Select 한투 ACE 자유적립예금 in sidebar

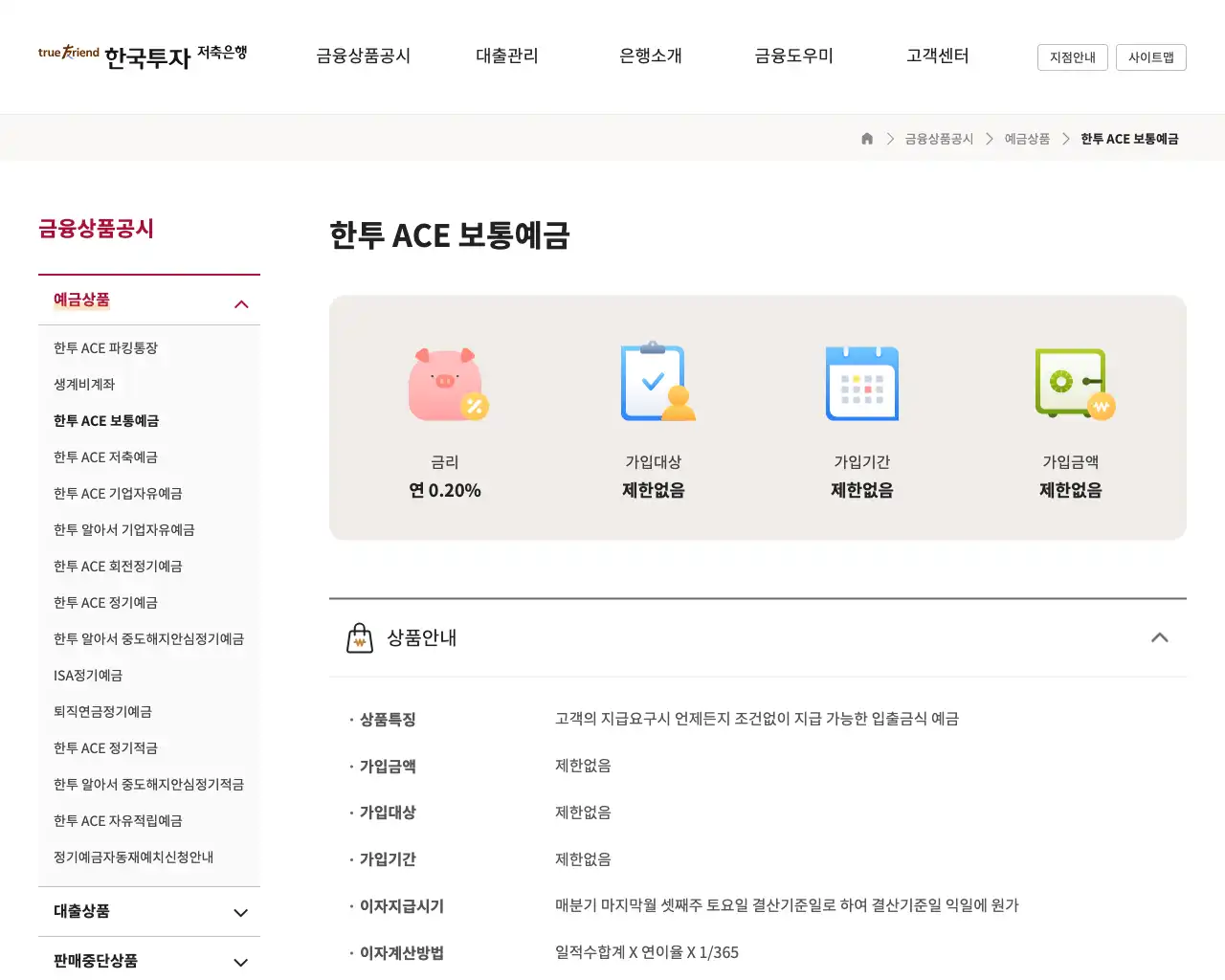coord(118,821)
